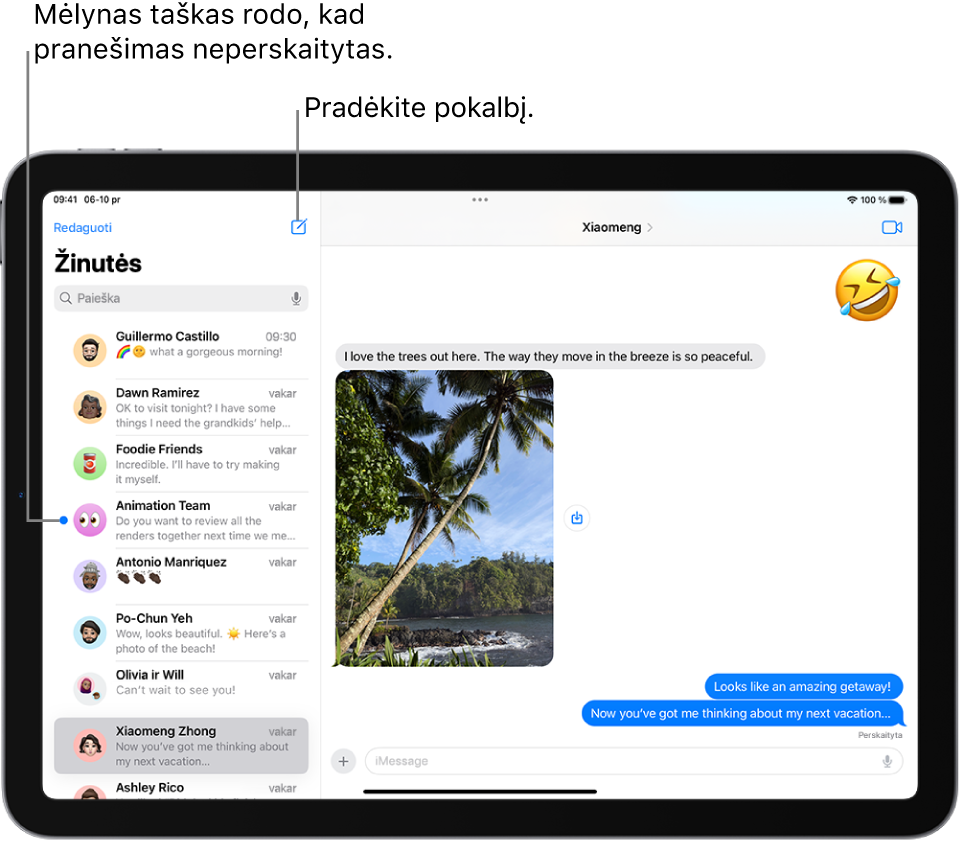Viewport: 963px width, 841px height.
Task: Tap the battery status icon
Action: (x=897, y=200)
